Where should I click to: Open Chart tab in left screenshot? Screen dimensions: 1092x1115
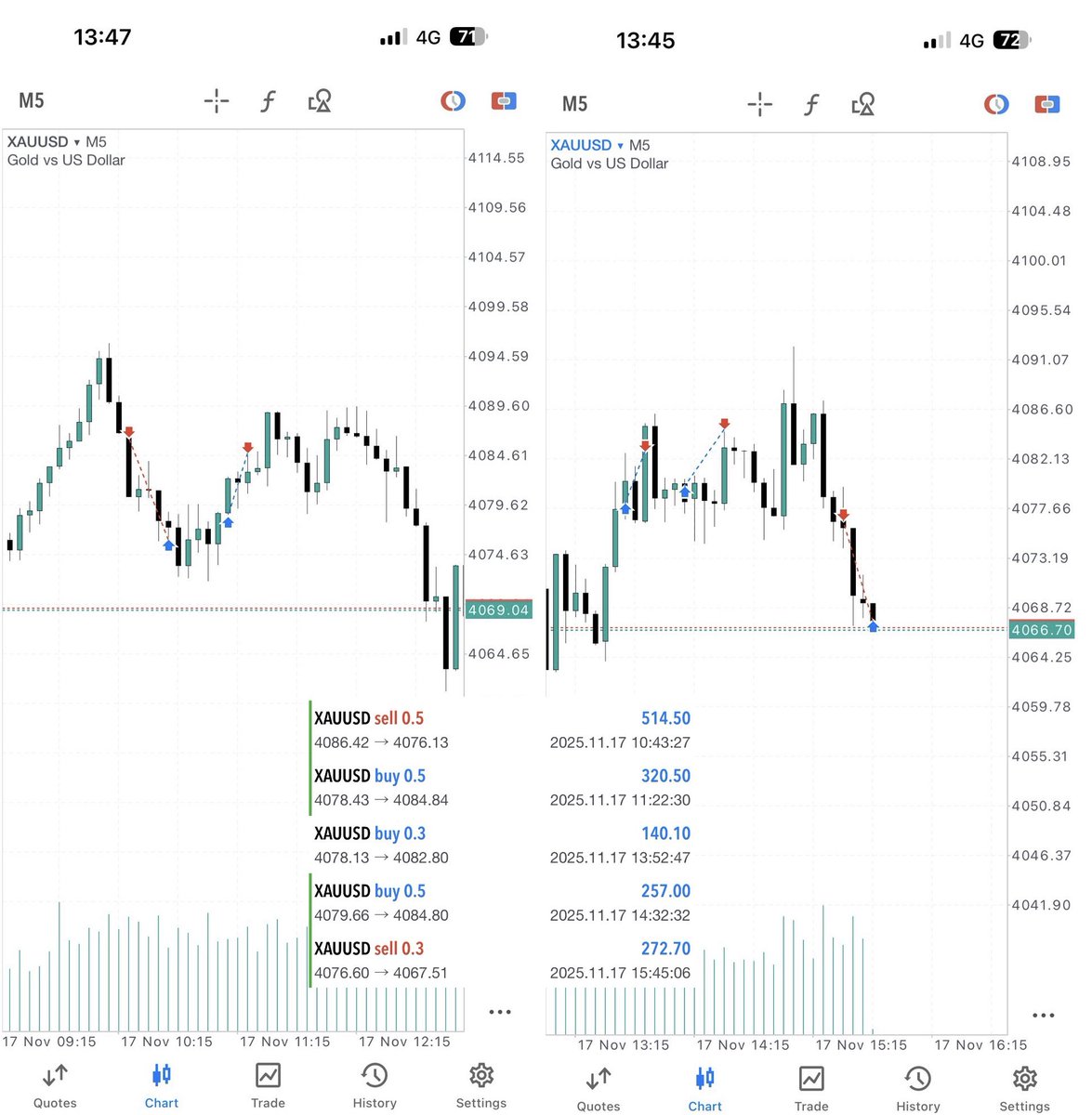(162, 1086)
